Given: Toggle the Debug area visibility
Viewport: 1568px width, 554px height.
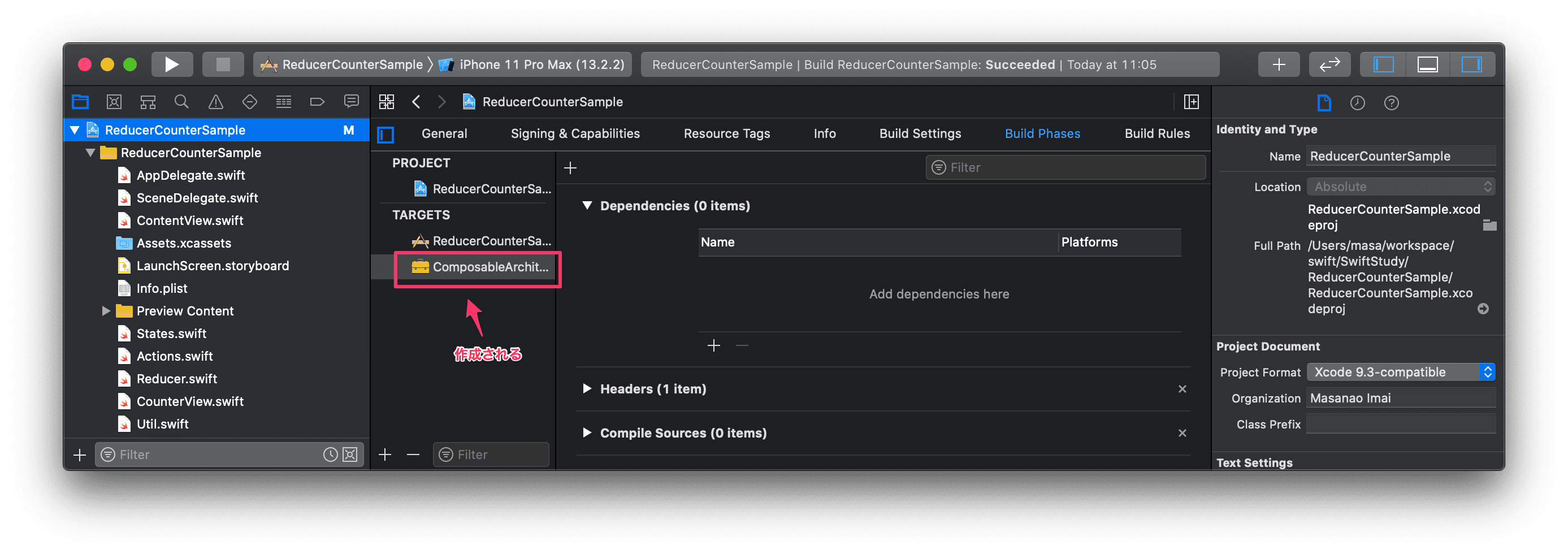Looking at the screenshot, I should (x=1427, y=64).
